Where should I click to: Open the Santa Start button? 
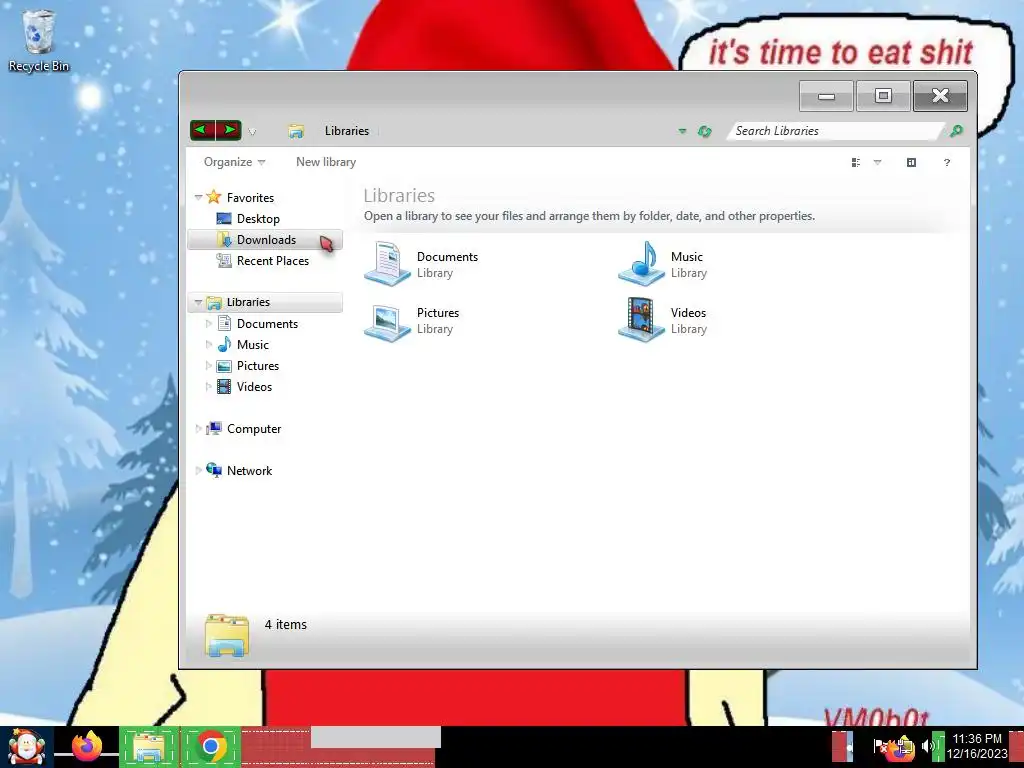[26, 747]
